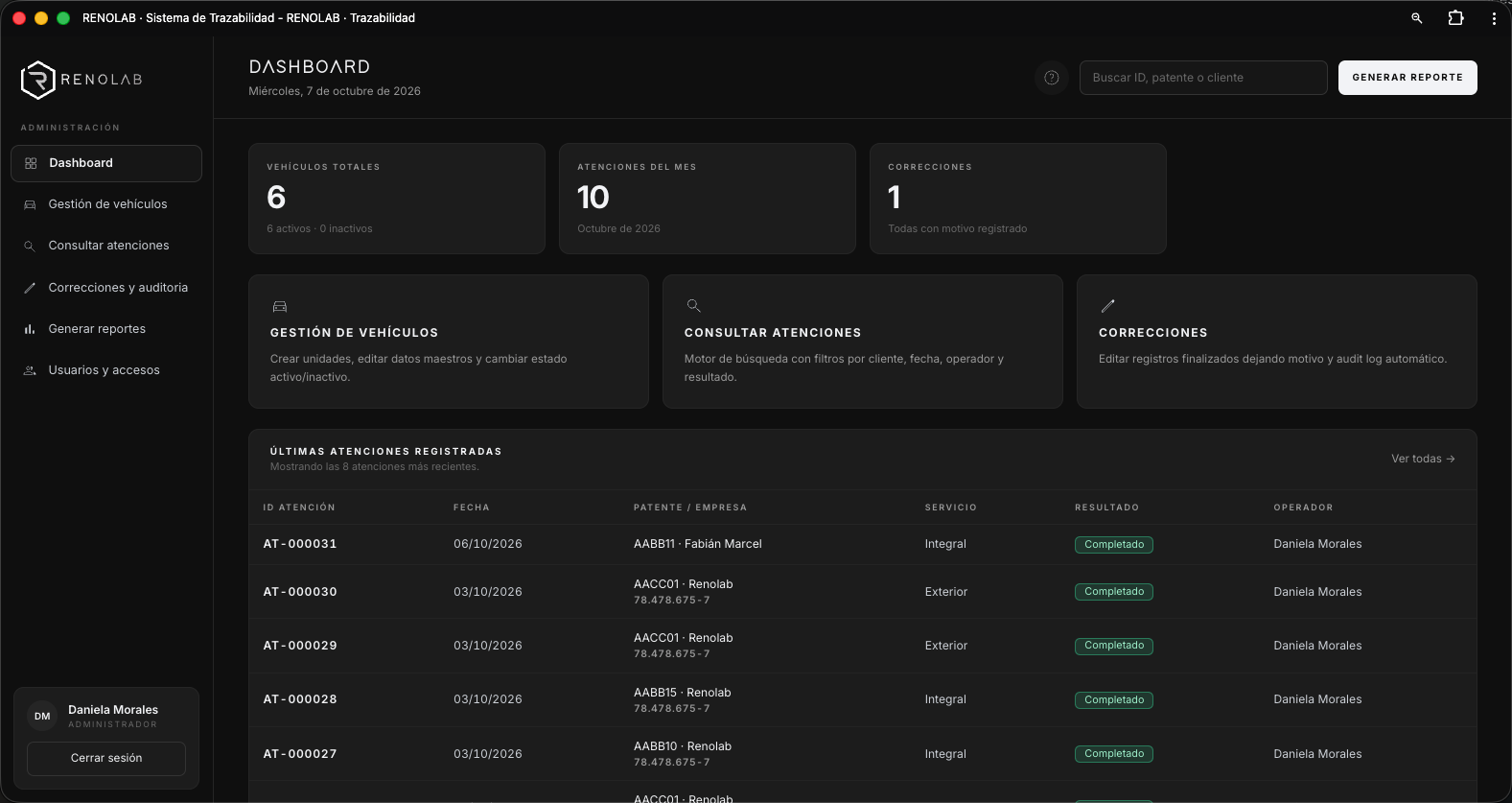The height and width of the screenshot is (803, 1512).
Task: Open the GESTIÓN DE VEHÍCULOS card
Action: [449, 342]
